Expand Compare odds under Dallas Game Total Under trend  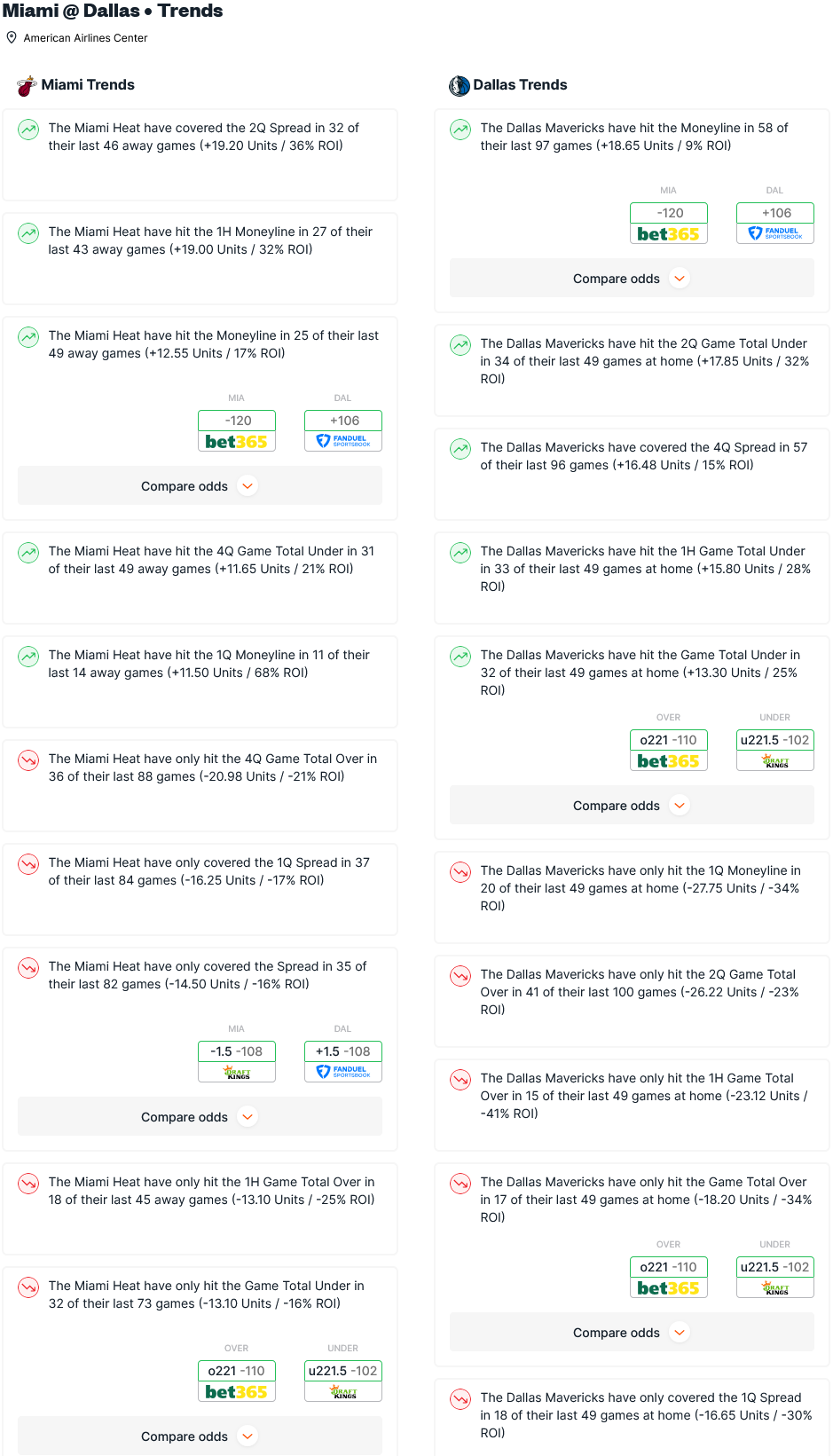pos(632,806)
